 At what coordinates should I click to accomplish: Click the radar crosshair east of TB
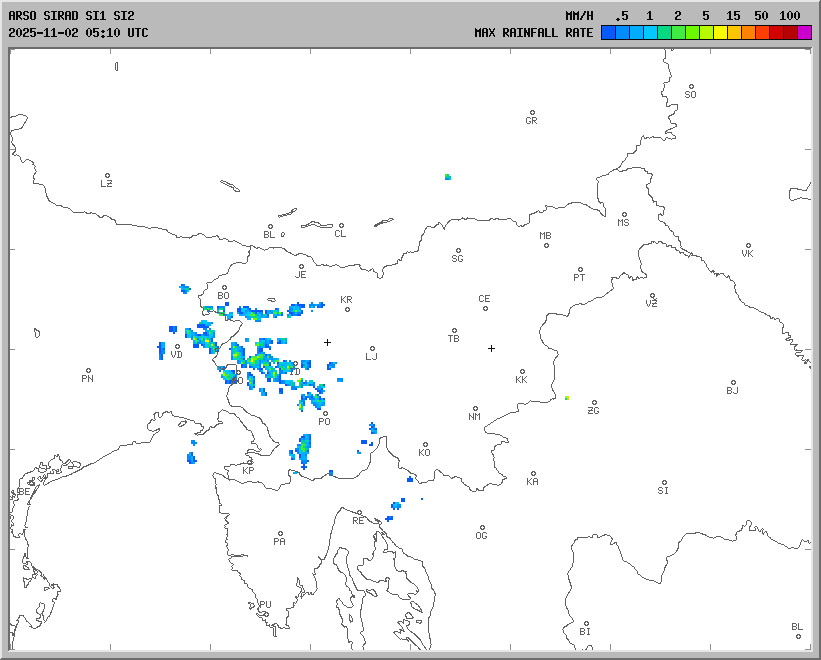coord(491,348)
